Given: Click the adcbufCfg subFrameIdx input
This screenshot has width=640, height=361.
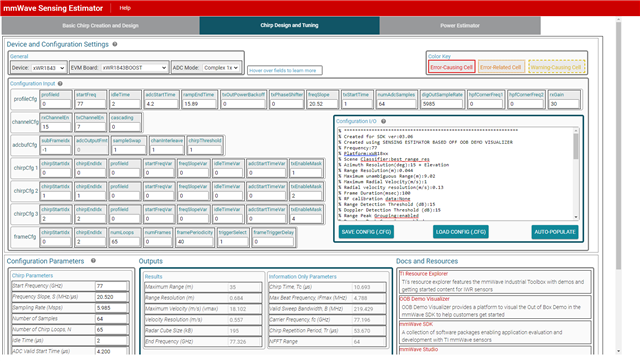Looking at the screenshot, I should coord(56,150).
